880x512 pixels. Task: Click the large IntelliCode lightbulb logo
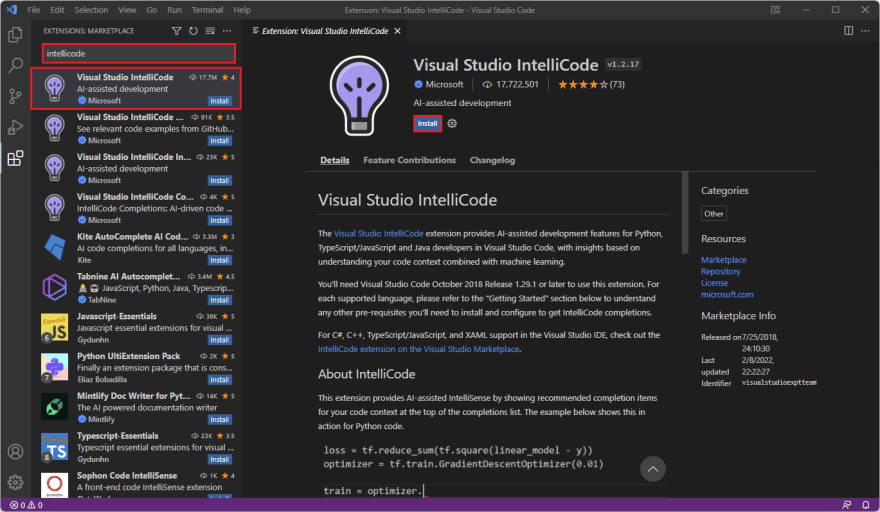(359, 95)
